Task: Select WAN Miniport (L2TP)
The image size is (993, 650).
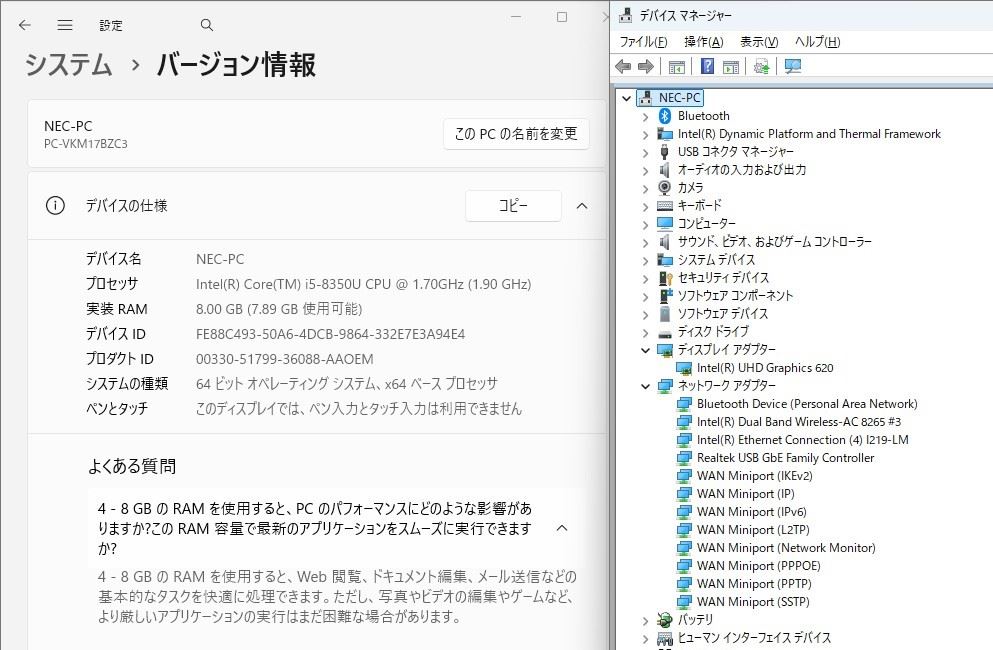Action: 753,530
